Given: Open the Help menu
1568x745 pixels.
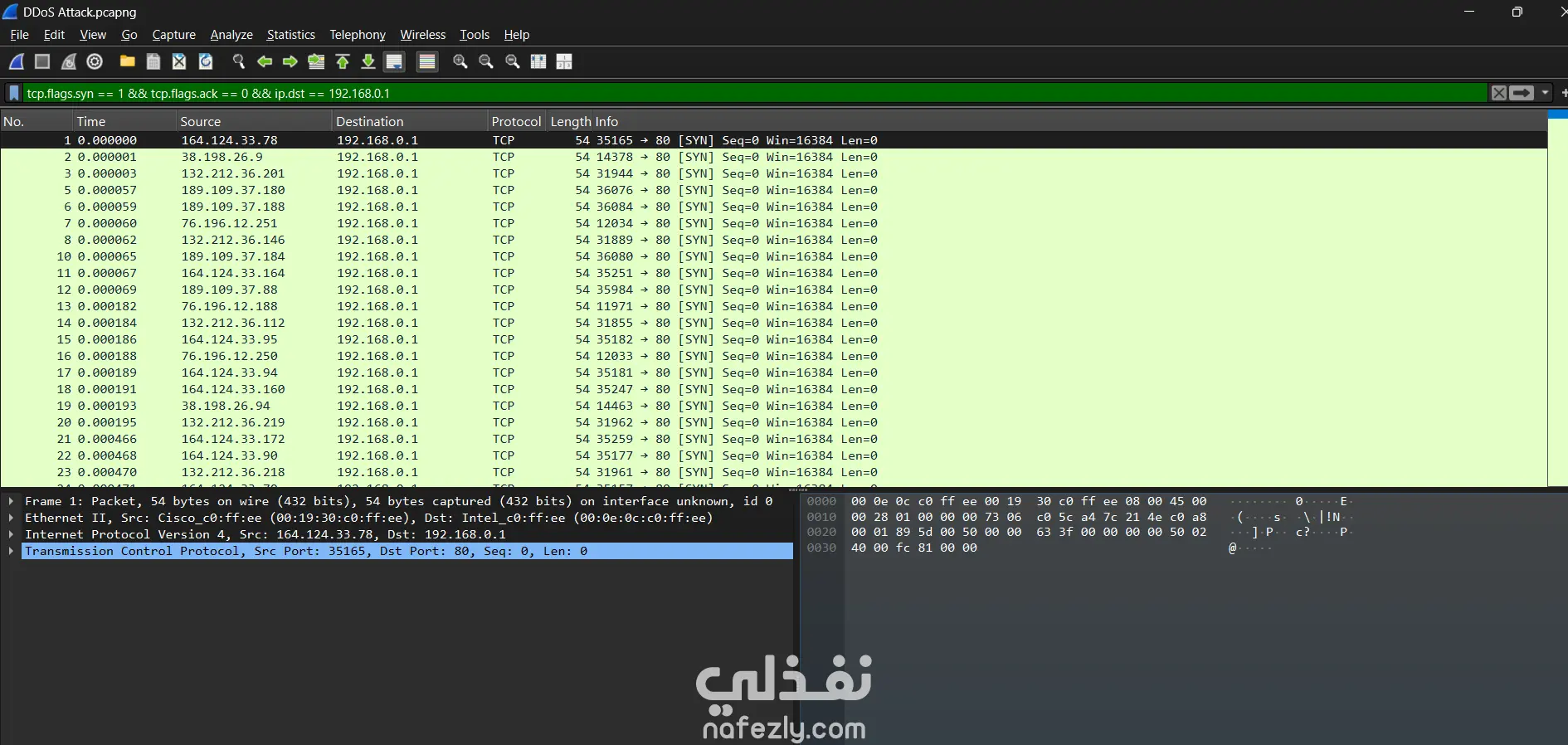Looking at the screenshot, I should [x=517, y=35].
